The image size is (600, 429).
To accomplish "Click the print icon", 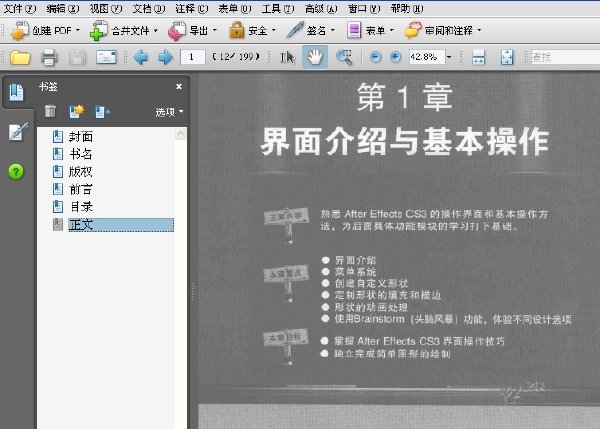I will pos(49,57).
